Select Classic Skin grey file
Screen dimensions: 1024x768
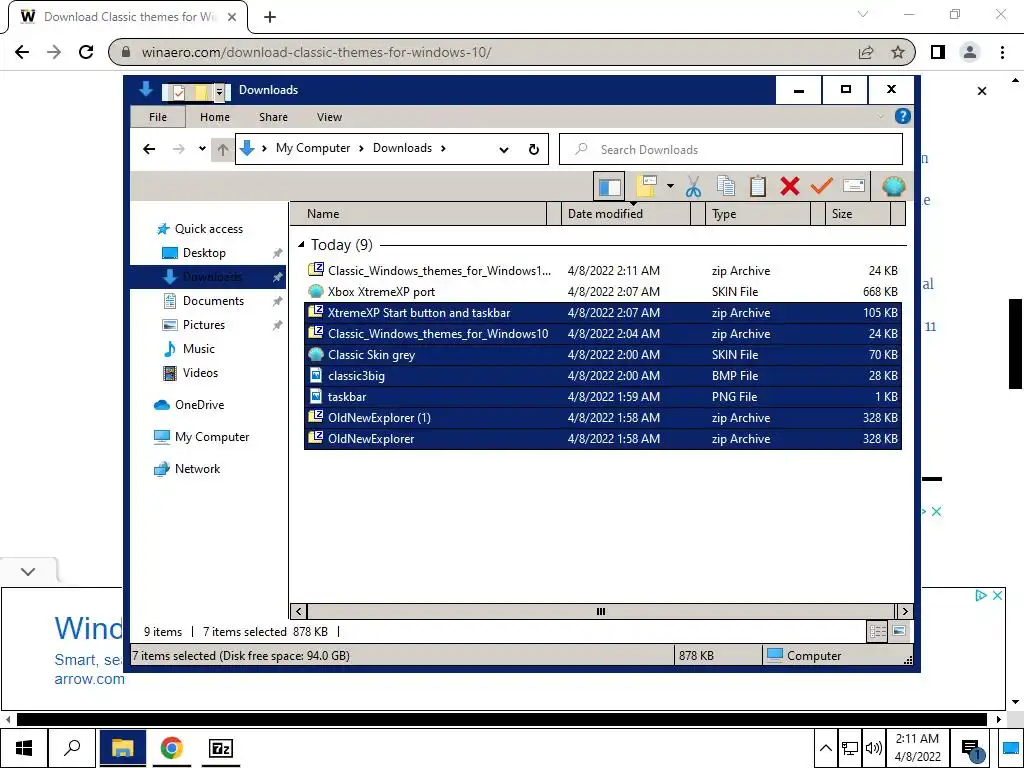pyautogui.click(x=603, y=355)
